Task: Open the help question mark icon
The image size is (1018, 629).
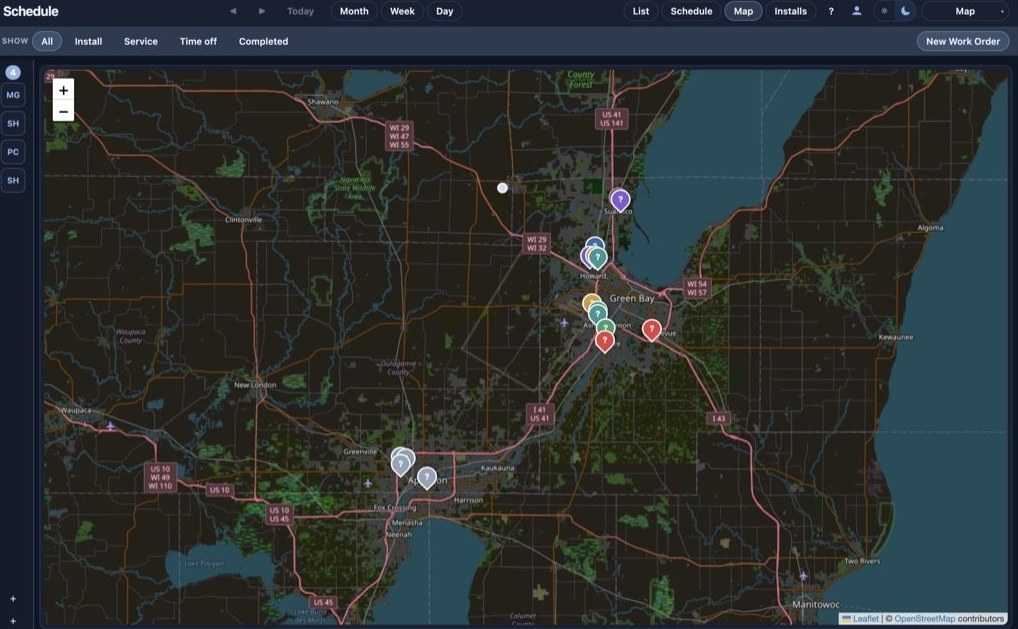Action: point(830,11)
